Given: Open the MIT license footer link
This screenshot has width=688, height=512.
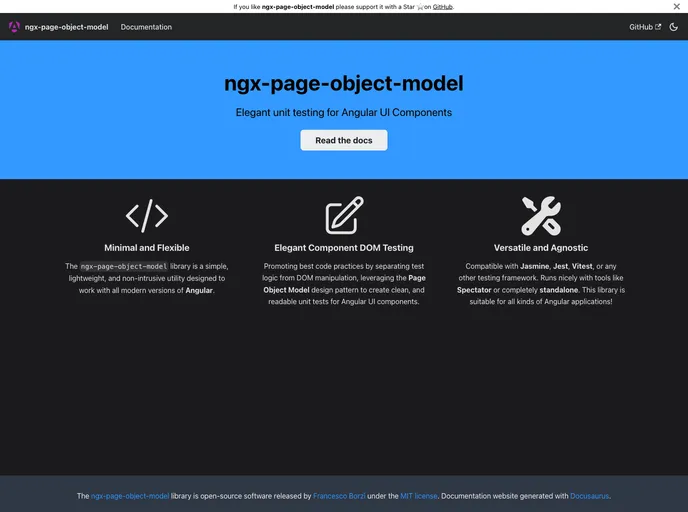Looking at the screenshot, I should [419, 496].
